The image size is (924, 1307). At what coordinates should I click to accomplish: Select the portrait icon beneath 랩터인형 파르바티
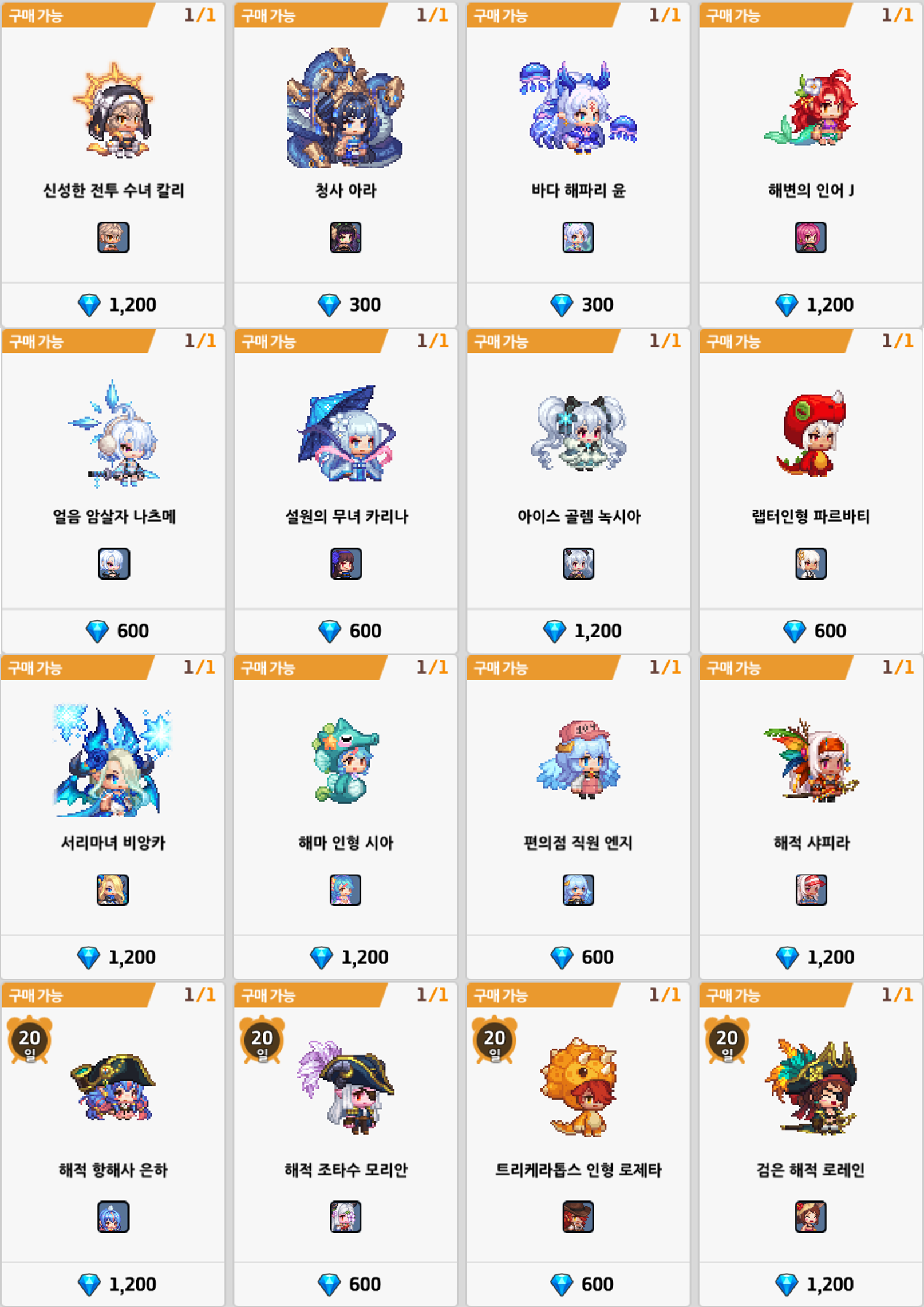811,564
